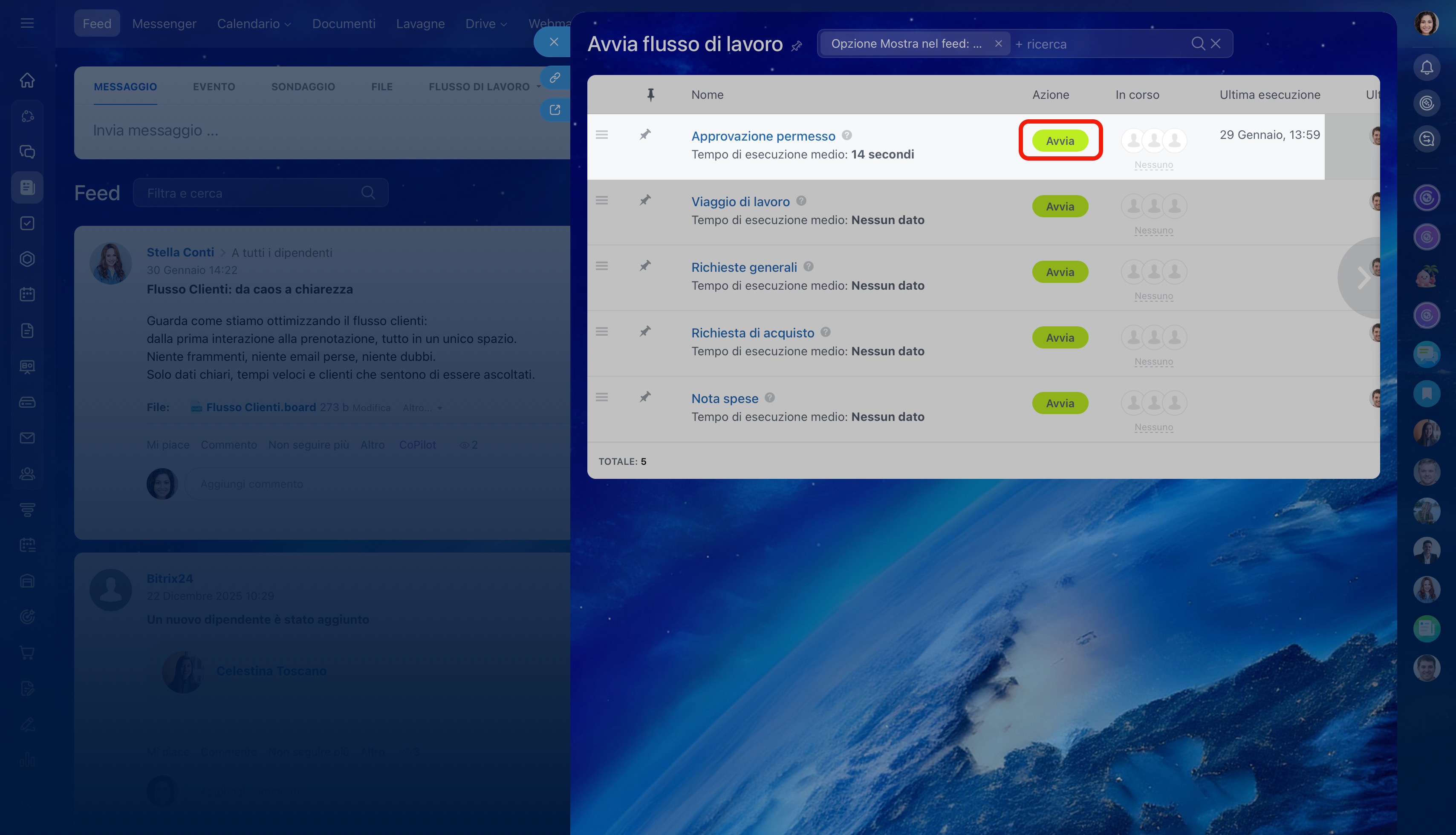Viewport: 1456px width, 835px height.
Task: Open the hamburger main menu
Action: [27, 23]
